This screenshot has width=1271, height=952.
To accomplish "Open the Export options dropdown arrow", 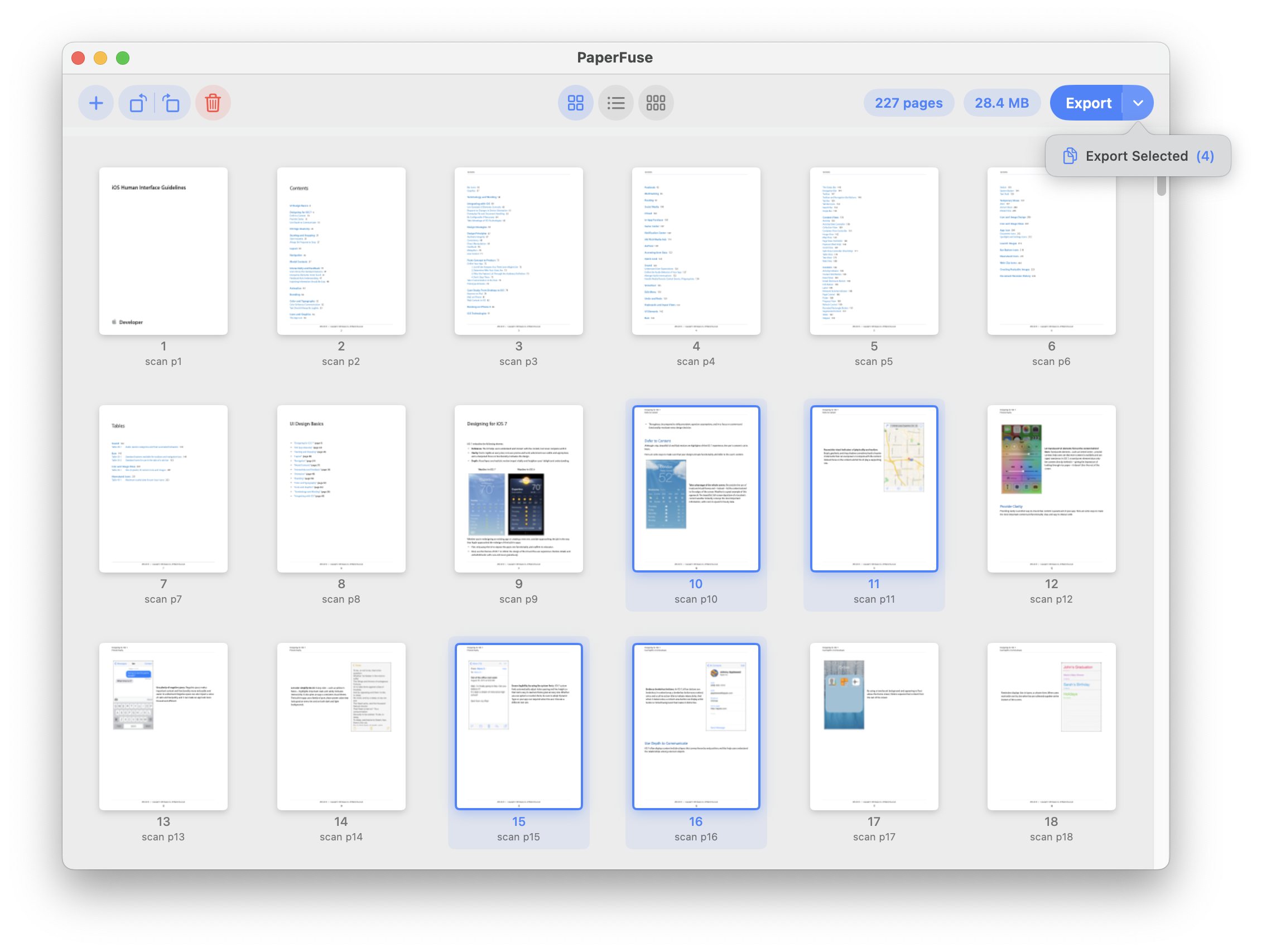I will (1138, 102).
